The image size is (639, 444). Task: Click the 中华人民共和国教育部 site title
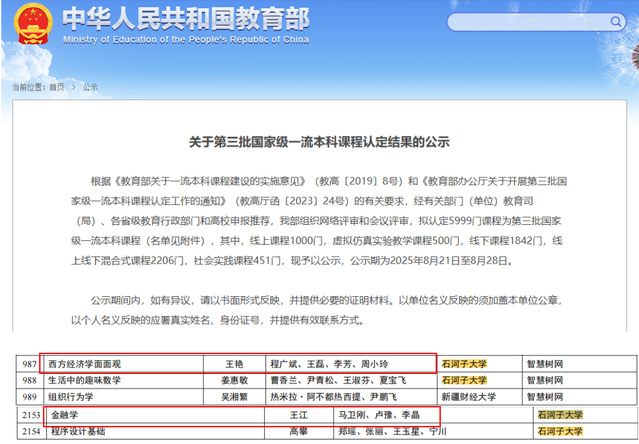tap(186, 20)
